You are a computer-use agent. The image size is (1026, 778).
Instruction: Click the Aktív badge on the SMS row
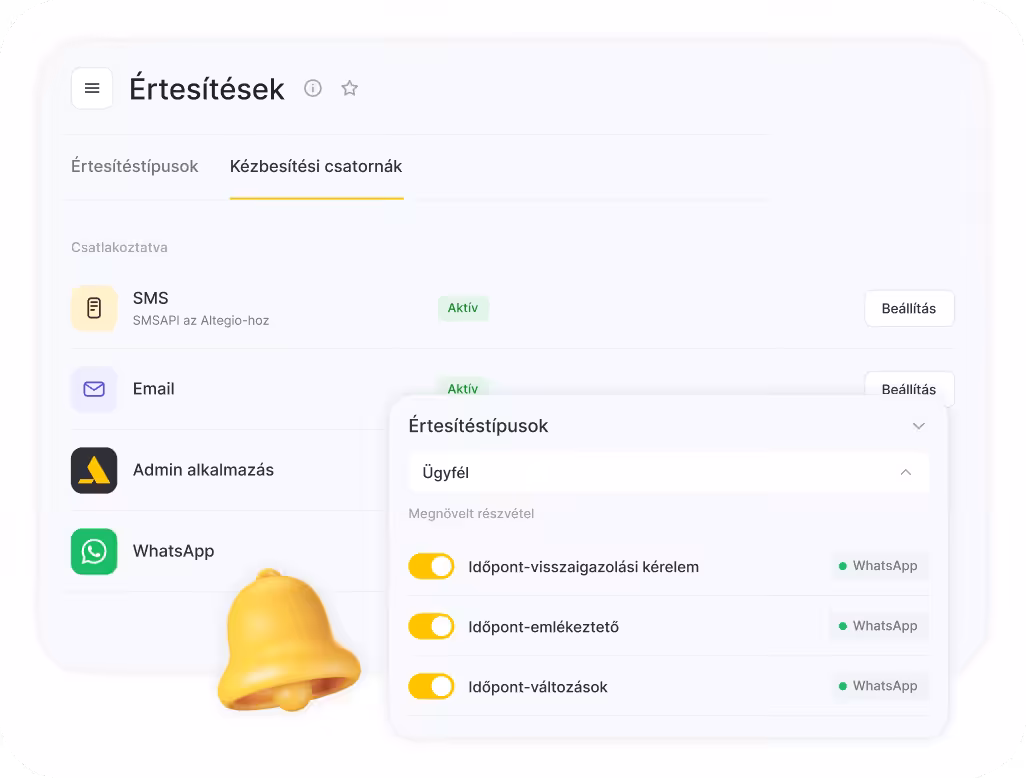coord(463,308)
